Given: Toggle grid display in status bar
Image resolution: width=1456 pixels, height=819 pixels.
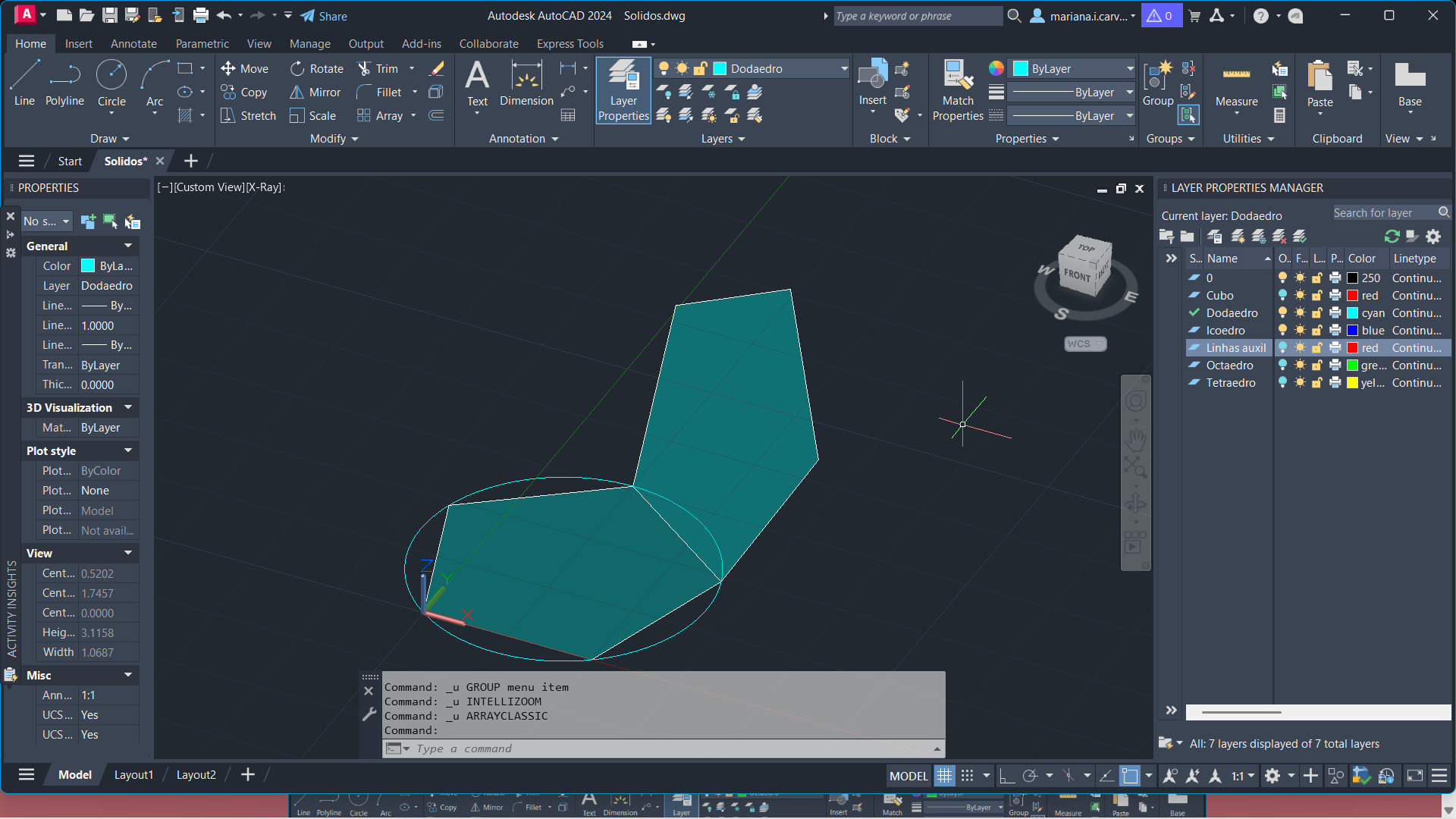Looking at the screenshot, I should [x=944, y=776].
